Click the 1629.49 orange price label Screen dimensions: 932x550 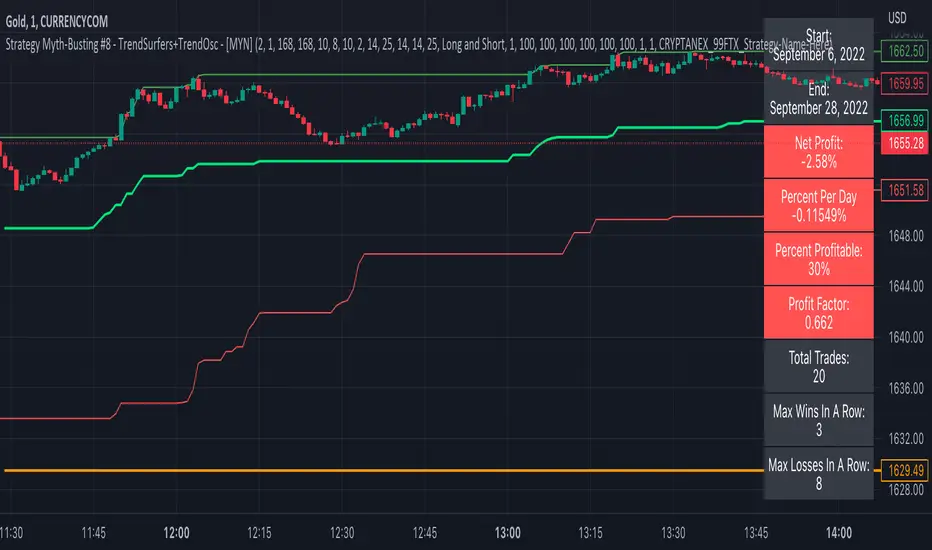pyautogui.click(x=905, y=470)
